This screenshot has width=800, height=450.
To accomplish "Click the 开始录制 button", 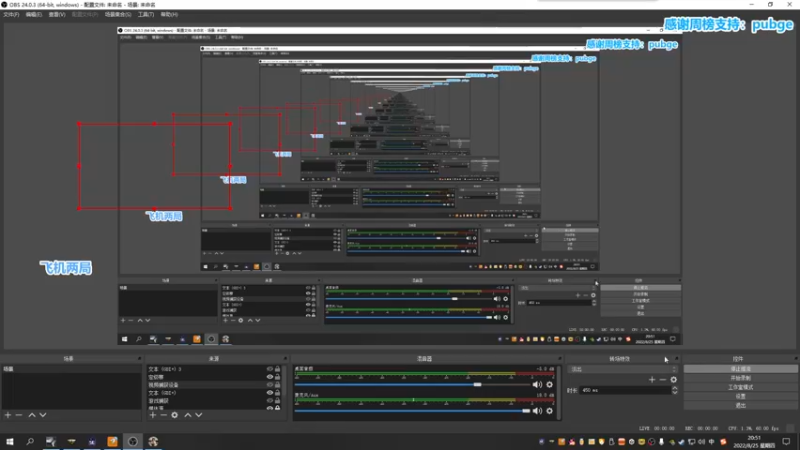I will pyautogui.click(x=740, y=378).
